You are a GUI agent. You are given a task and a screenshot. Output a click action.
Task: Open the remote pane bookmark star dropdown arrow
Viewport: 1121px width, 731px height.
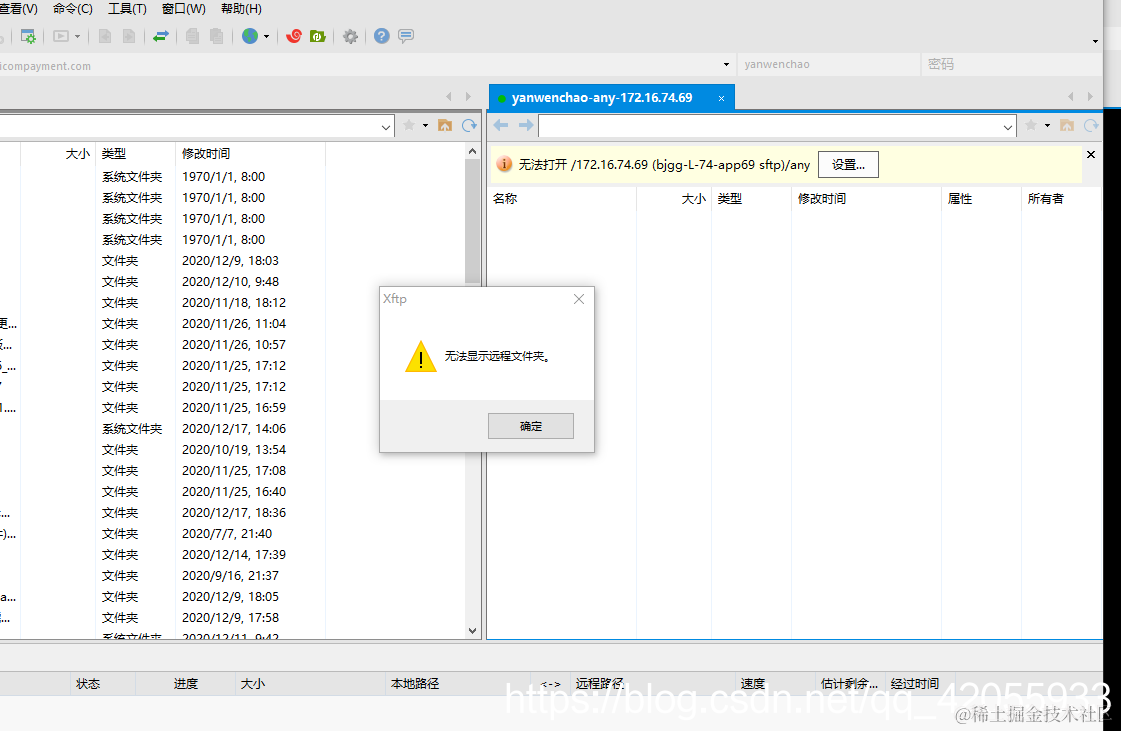point(1047,126)
